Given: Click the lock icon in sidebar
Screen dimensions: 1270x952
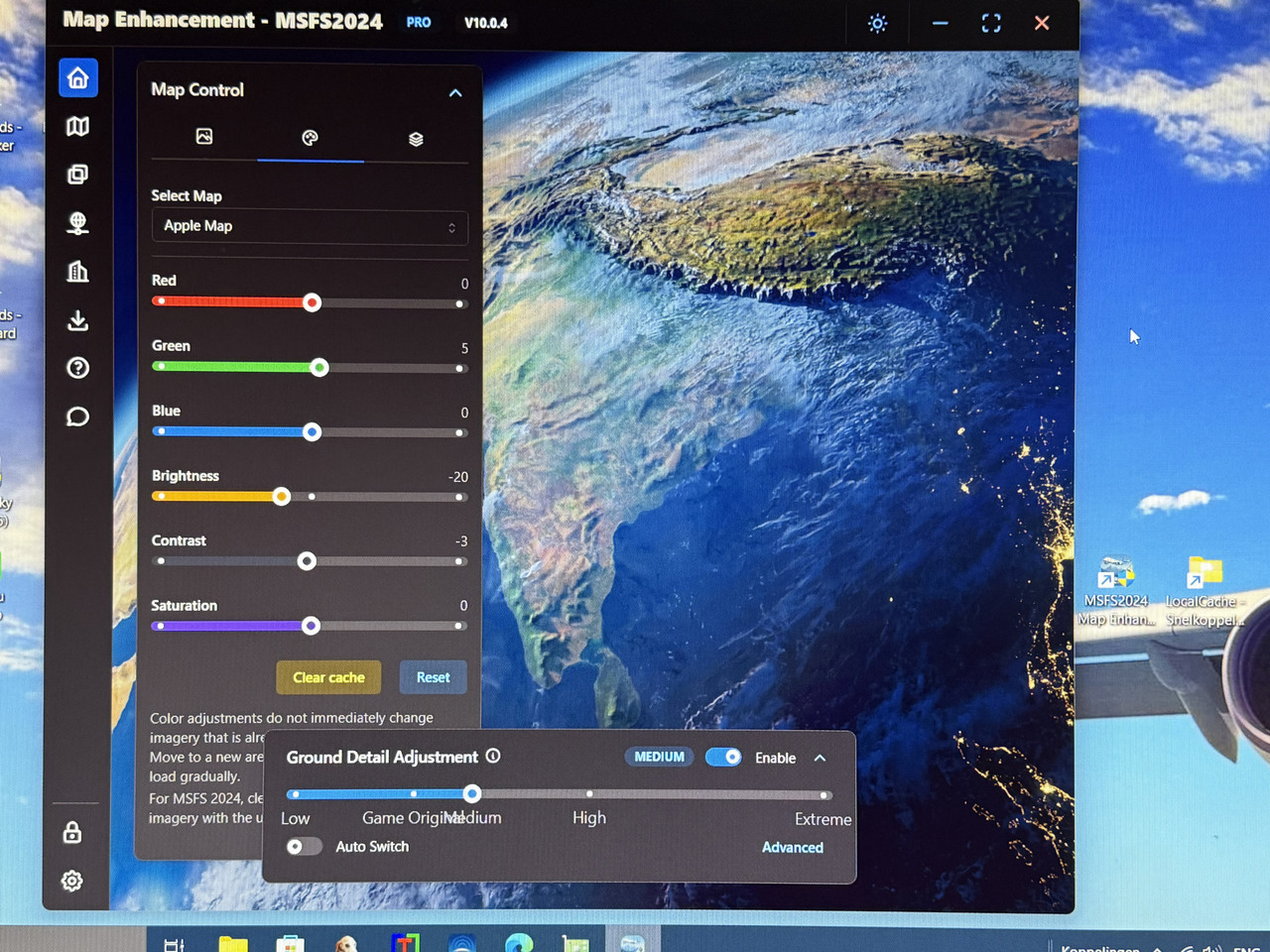Looking at the screenshot, I should (72, 832).
